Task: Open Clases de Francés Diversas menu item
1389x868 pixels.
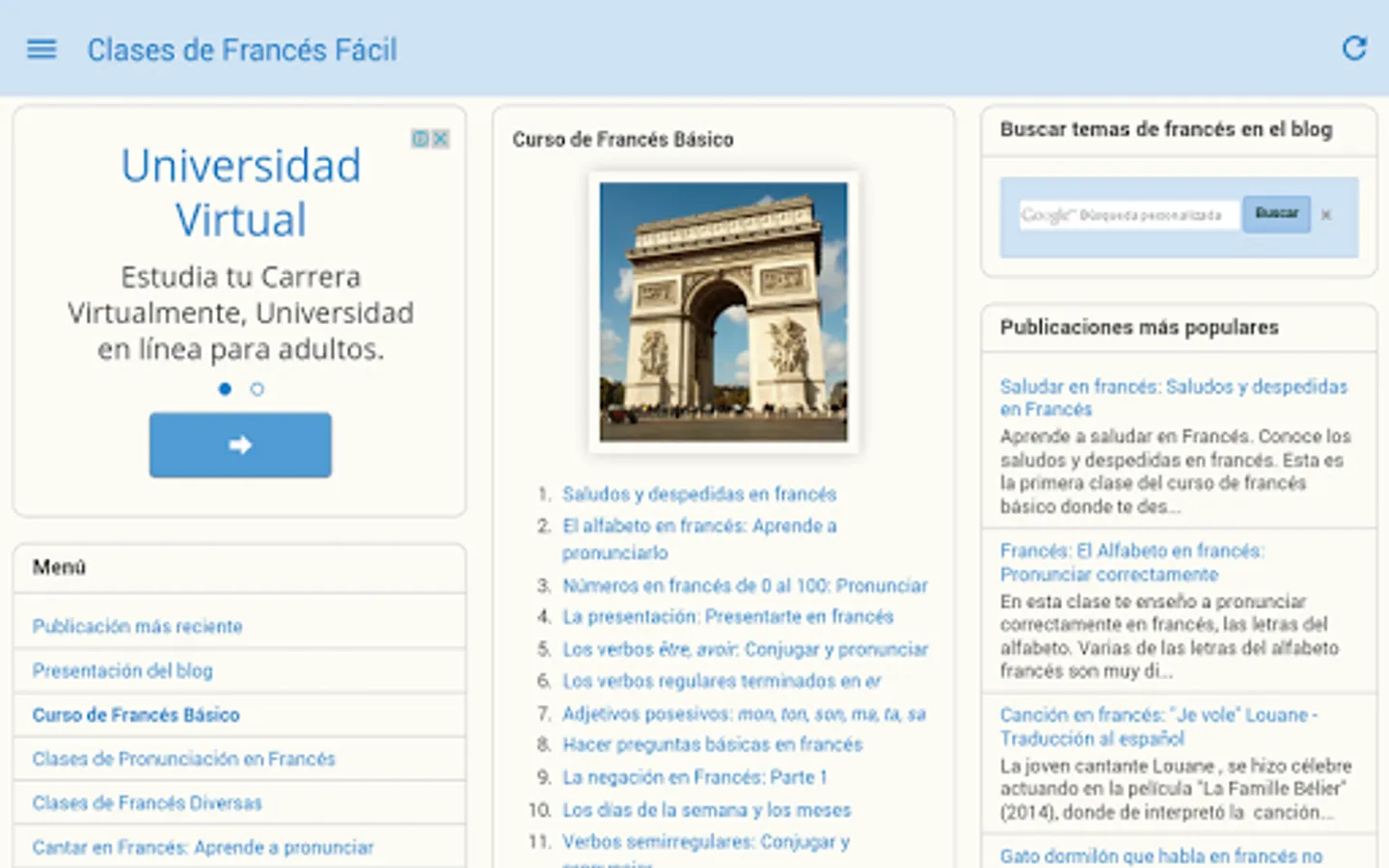Action: (x=147, y=802)
